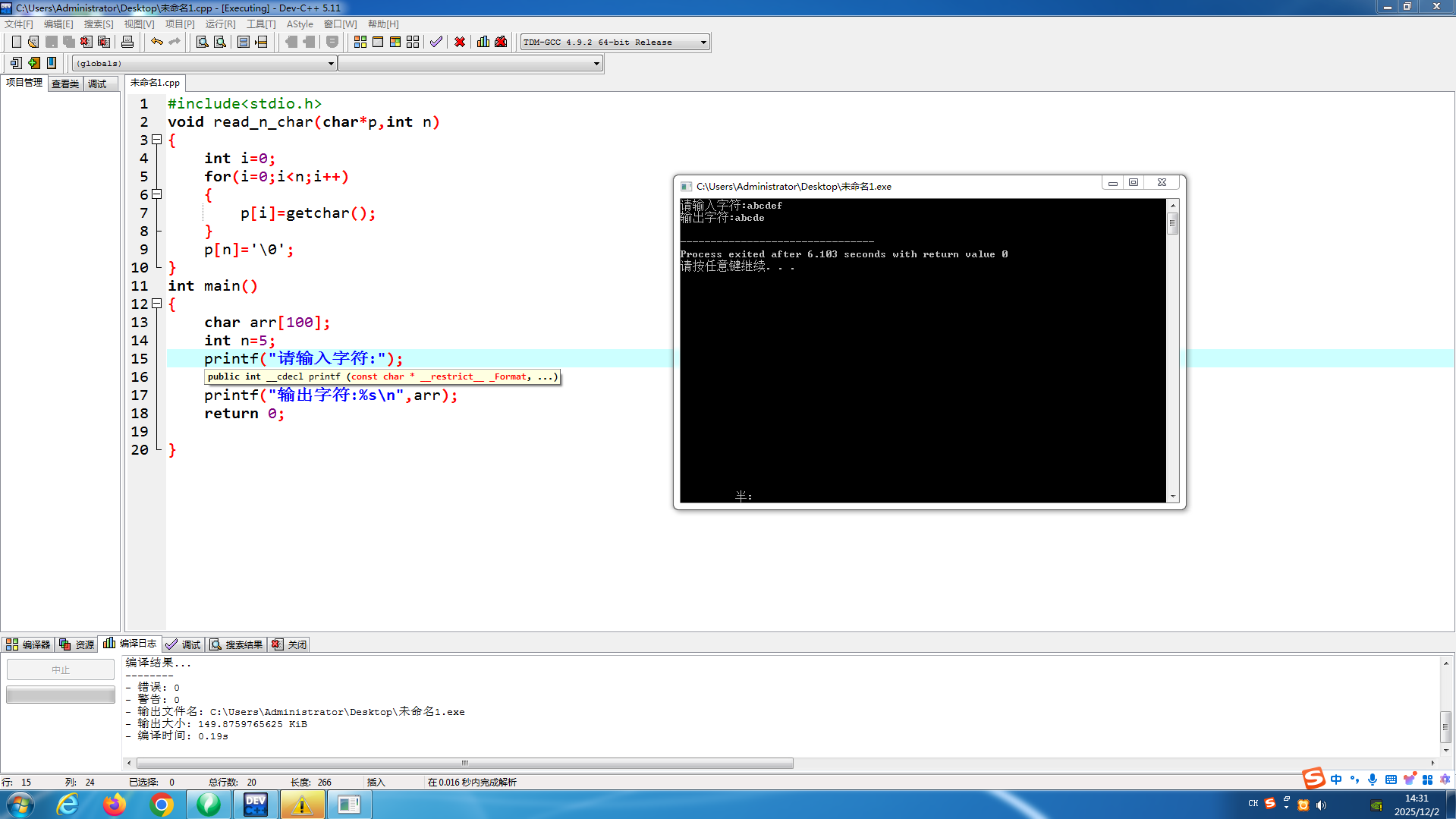
Task: Click the Sogou voice input microphone
Action: (x=1373, y=780)
